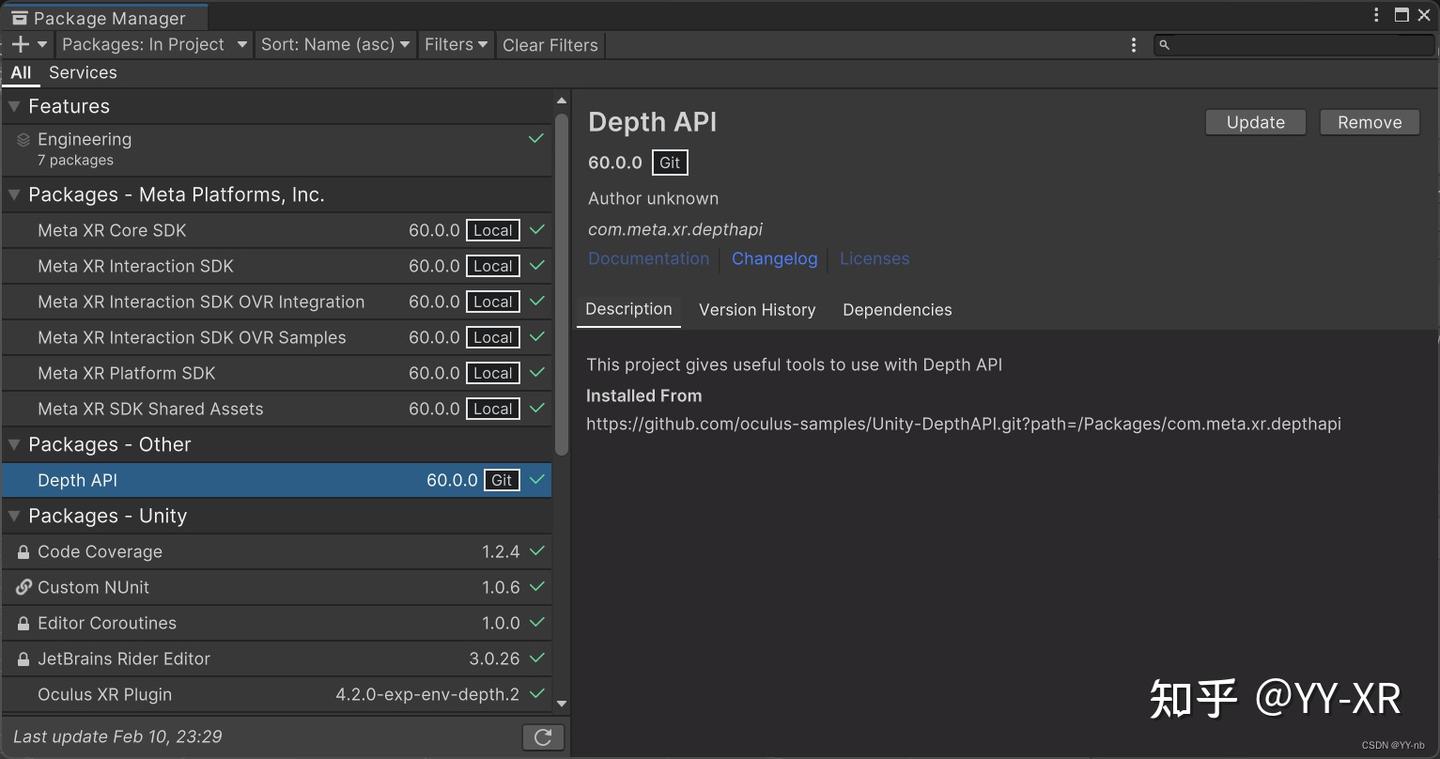Open the Version History tab
Image resolution: width=1440 pixels, height=759 pixels.
pos(757,309)
